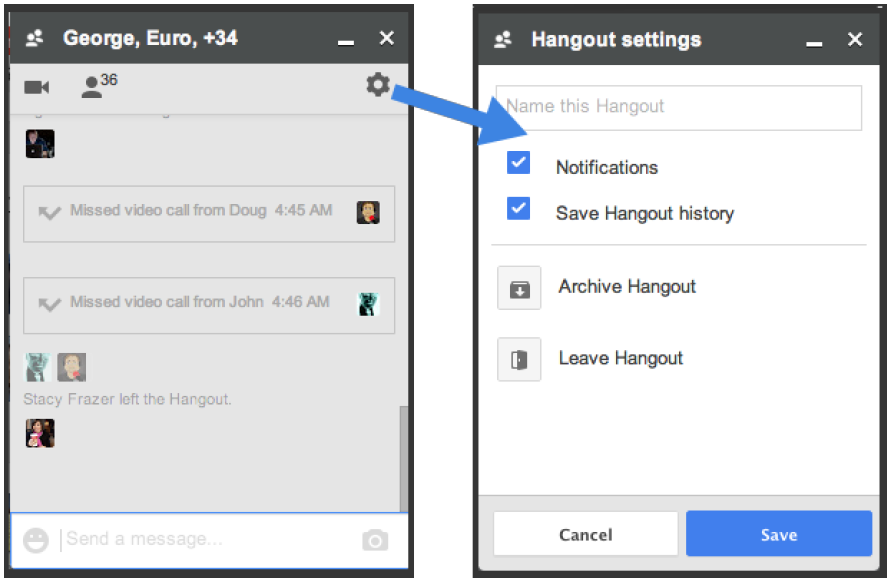Viewport: 890px width, 582px height.
Task: Click the 'Notifications' label text
Action: 607,168
